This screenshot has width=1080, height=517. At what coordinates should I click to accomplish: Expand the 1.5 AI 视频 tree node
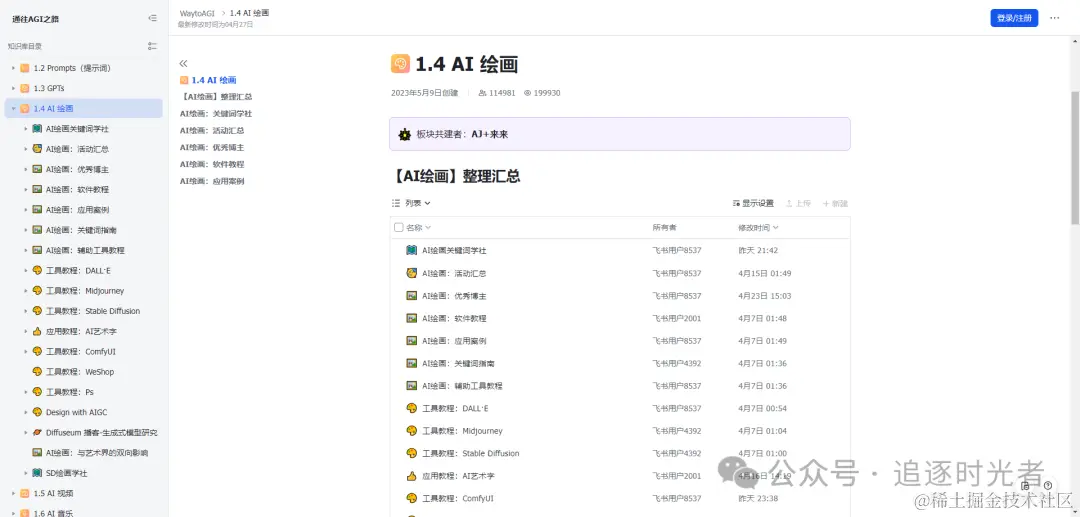13,493
